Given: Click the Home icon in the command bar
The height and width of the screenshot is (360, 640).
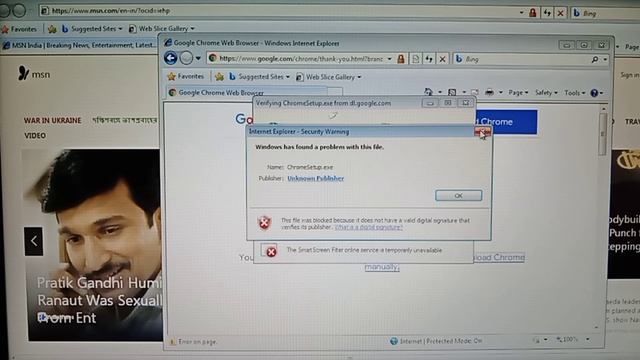Looking at the screenshot, I should pyautogui.click(x=428, y=92).
